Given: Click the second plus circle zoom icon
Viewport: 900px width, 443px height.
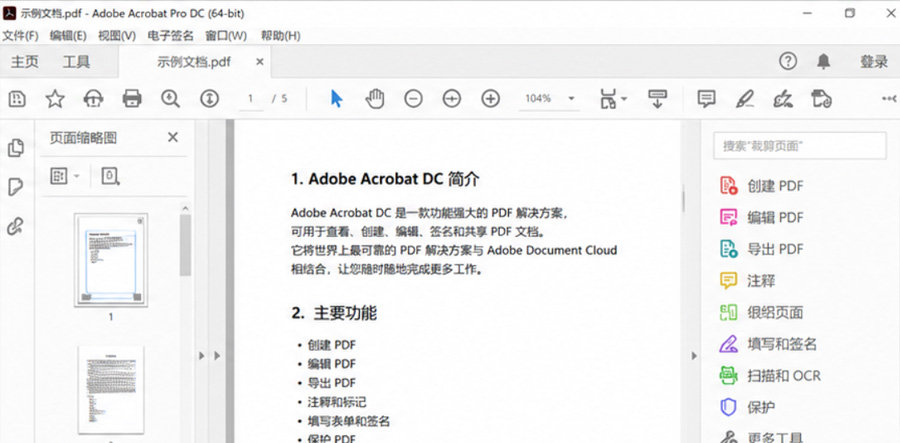Looking at the screenshot, I should click(490, 99).
